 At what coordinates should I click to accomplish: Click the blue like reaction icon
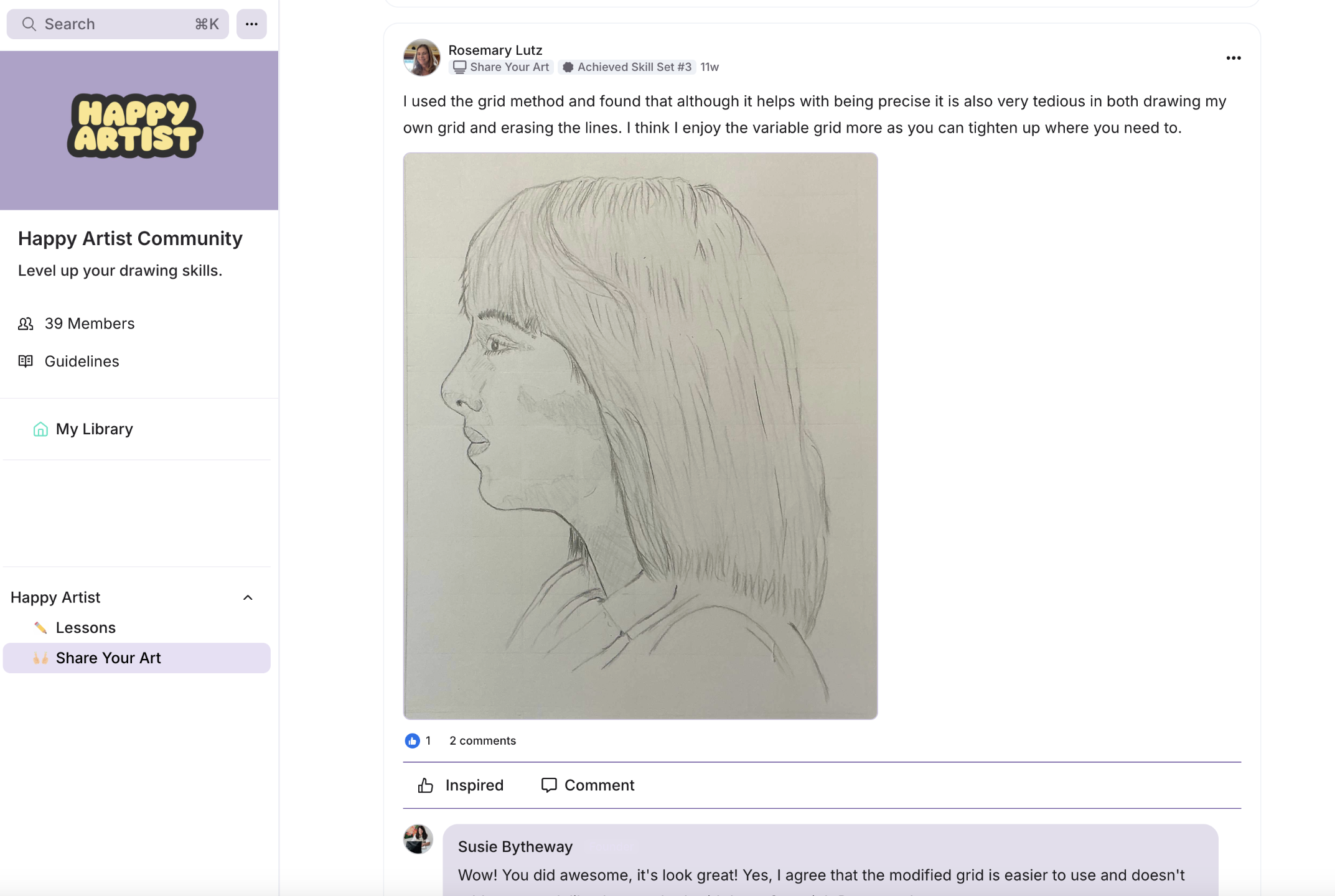click(x=412, y=740)
